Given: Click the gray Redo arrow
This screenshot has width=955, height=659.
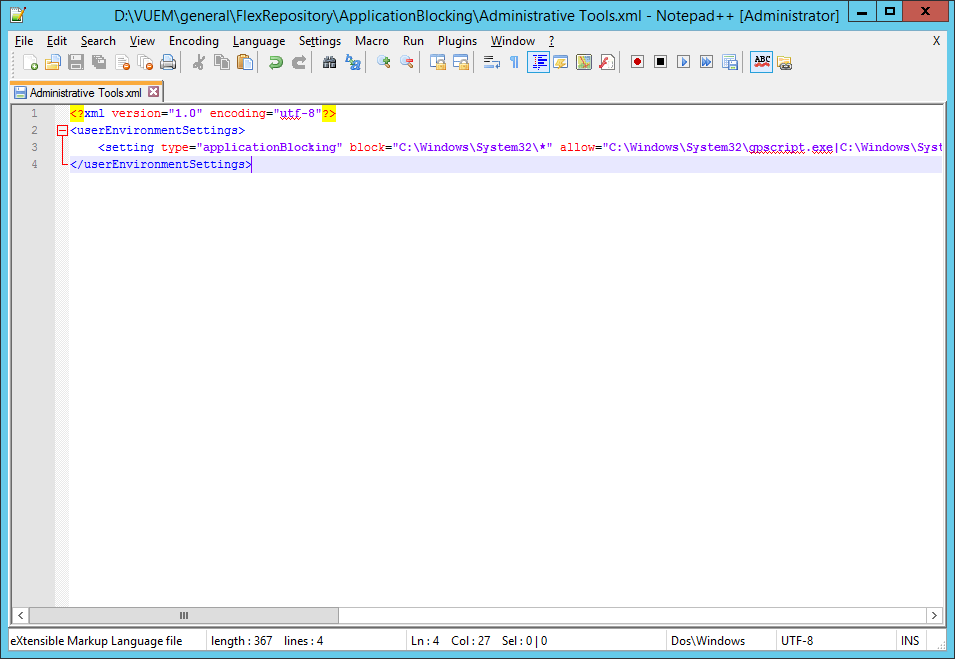Looking at the screenshot, I should click(298, 62).
